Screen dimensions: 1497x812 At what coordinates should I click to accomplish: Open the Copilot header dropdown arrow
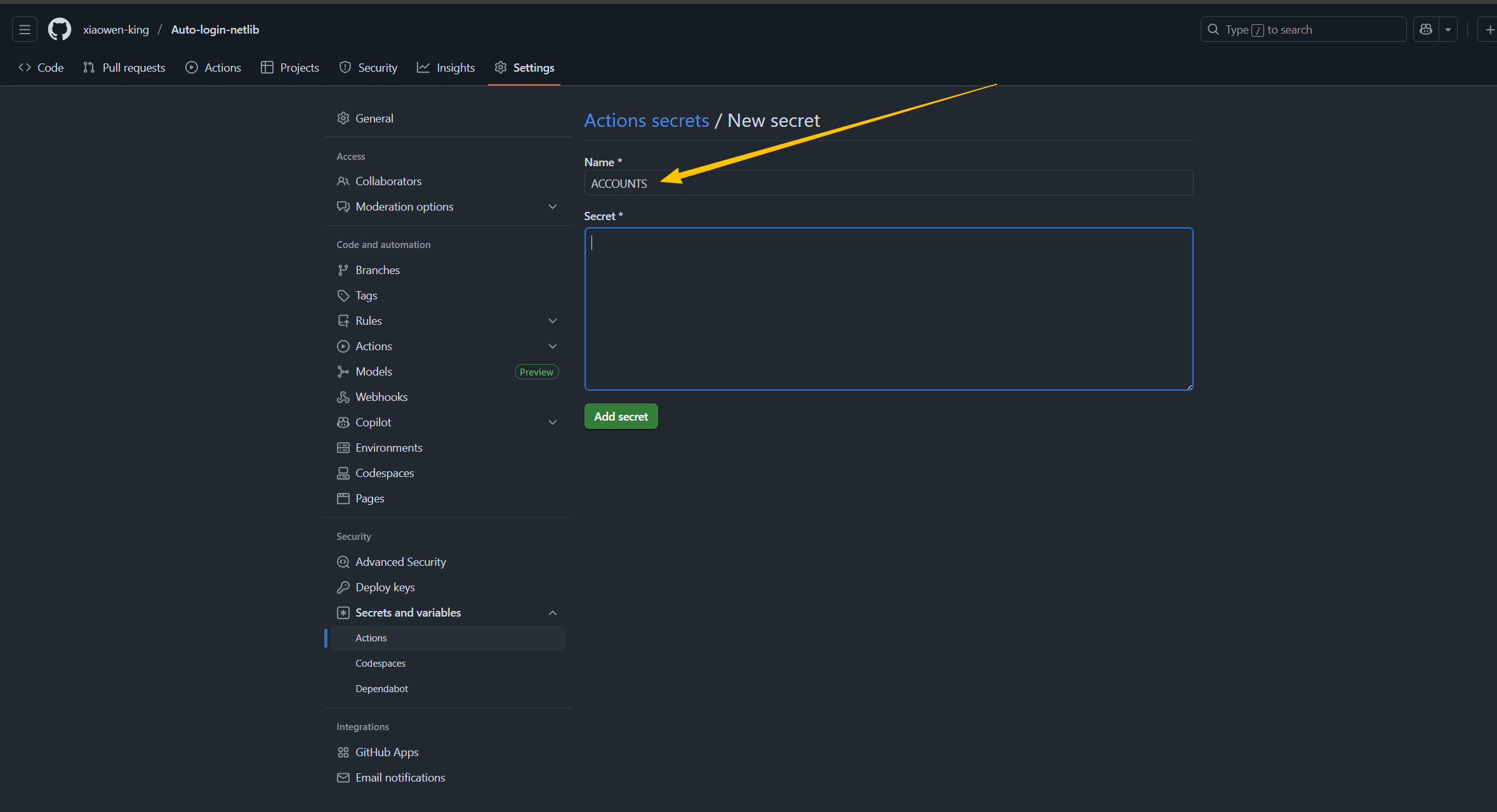[1448, 29]
